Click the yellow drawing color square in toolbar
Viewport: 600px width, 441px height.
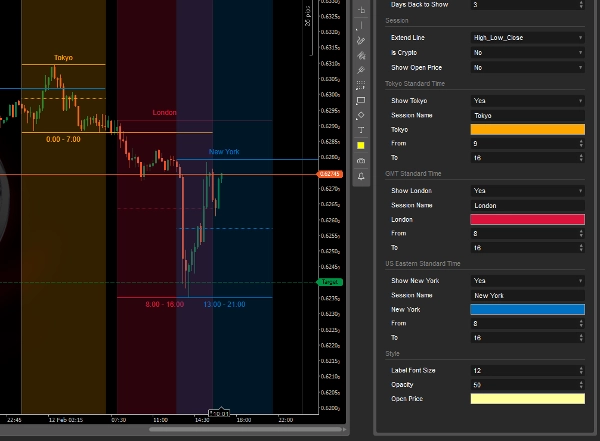pyautogui.click(x=360, y=146)
